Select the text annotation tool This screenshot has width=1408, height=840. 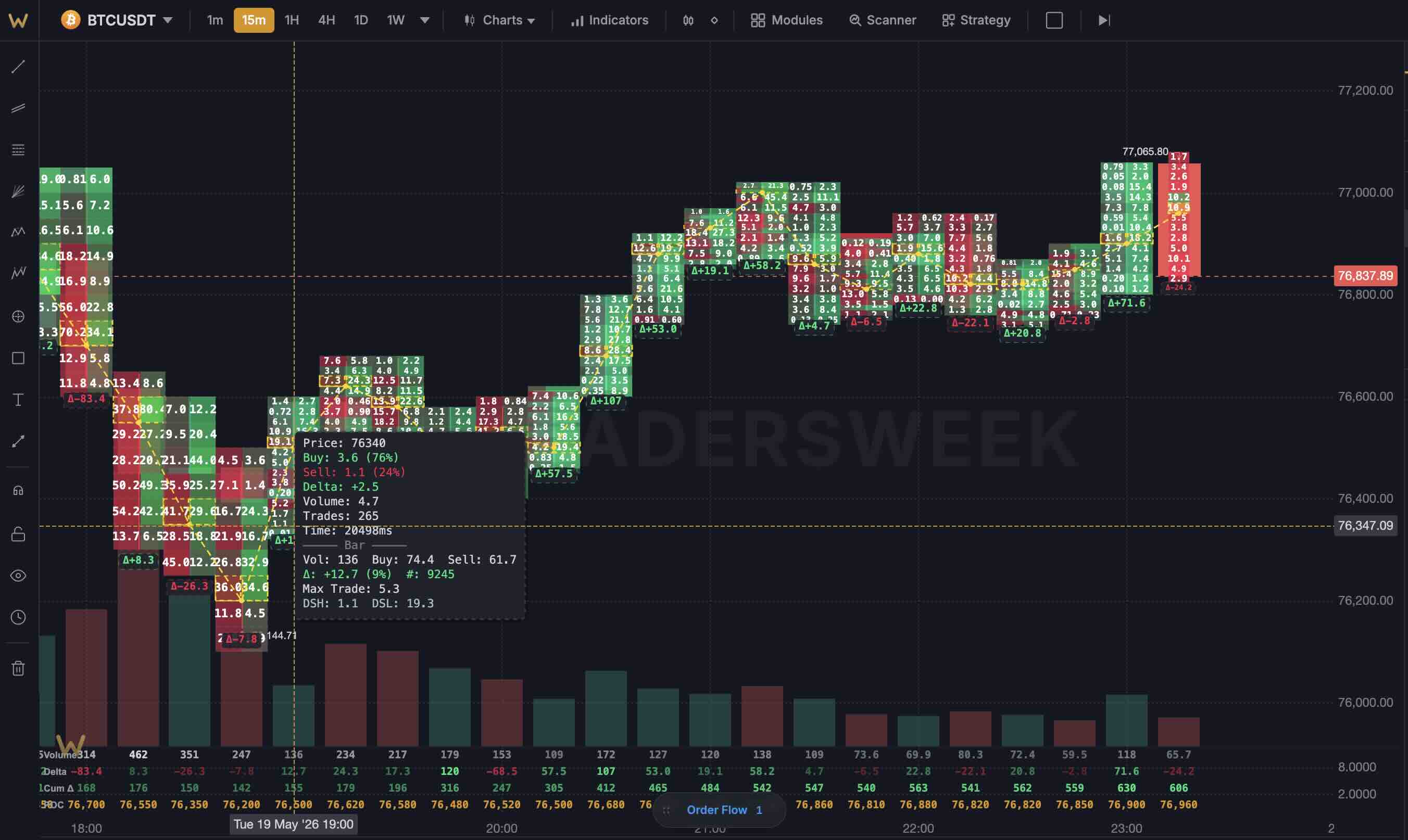(18, 400)
